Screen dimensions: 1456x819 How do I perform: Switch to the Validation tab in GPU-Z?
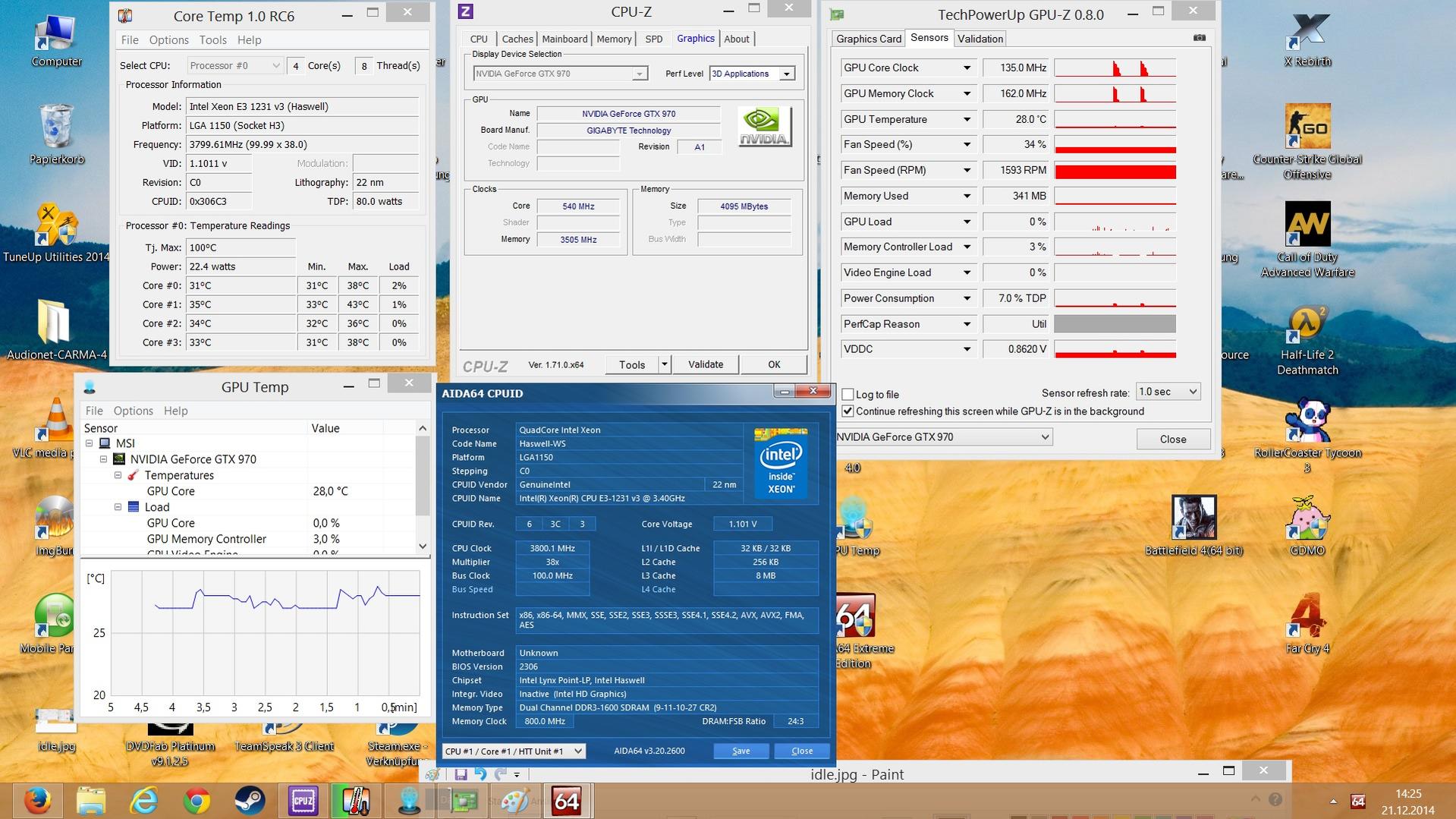coord(980,39)
